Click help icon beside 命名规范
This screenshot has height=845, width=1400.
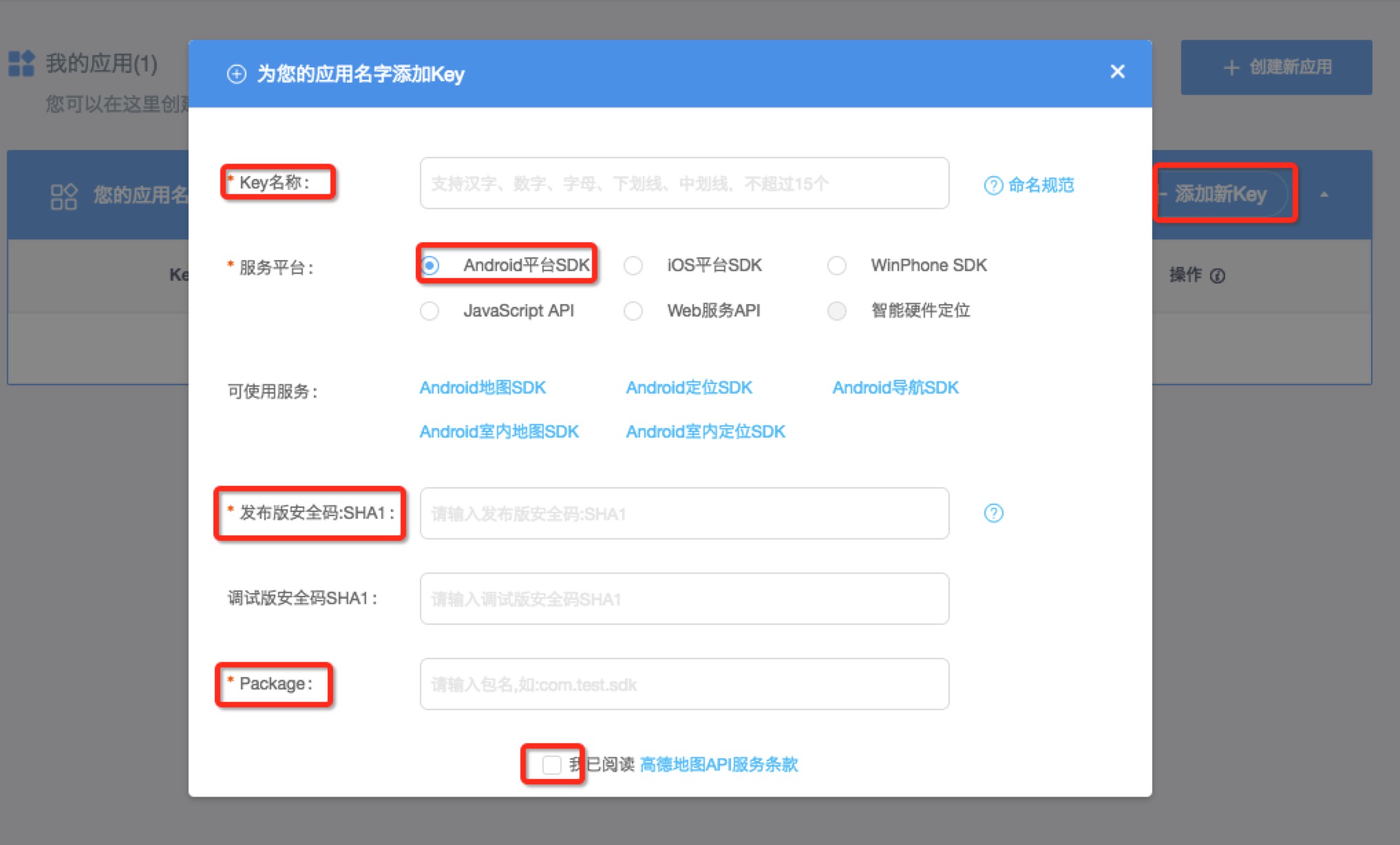[993, 185]
